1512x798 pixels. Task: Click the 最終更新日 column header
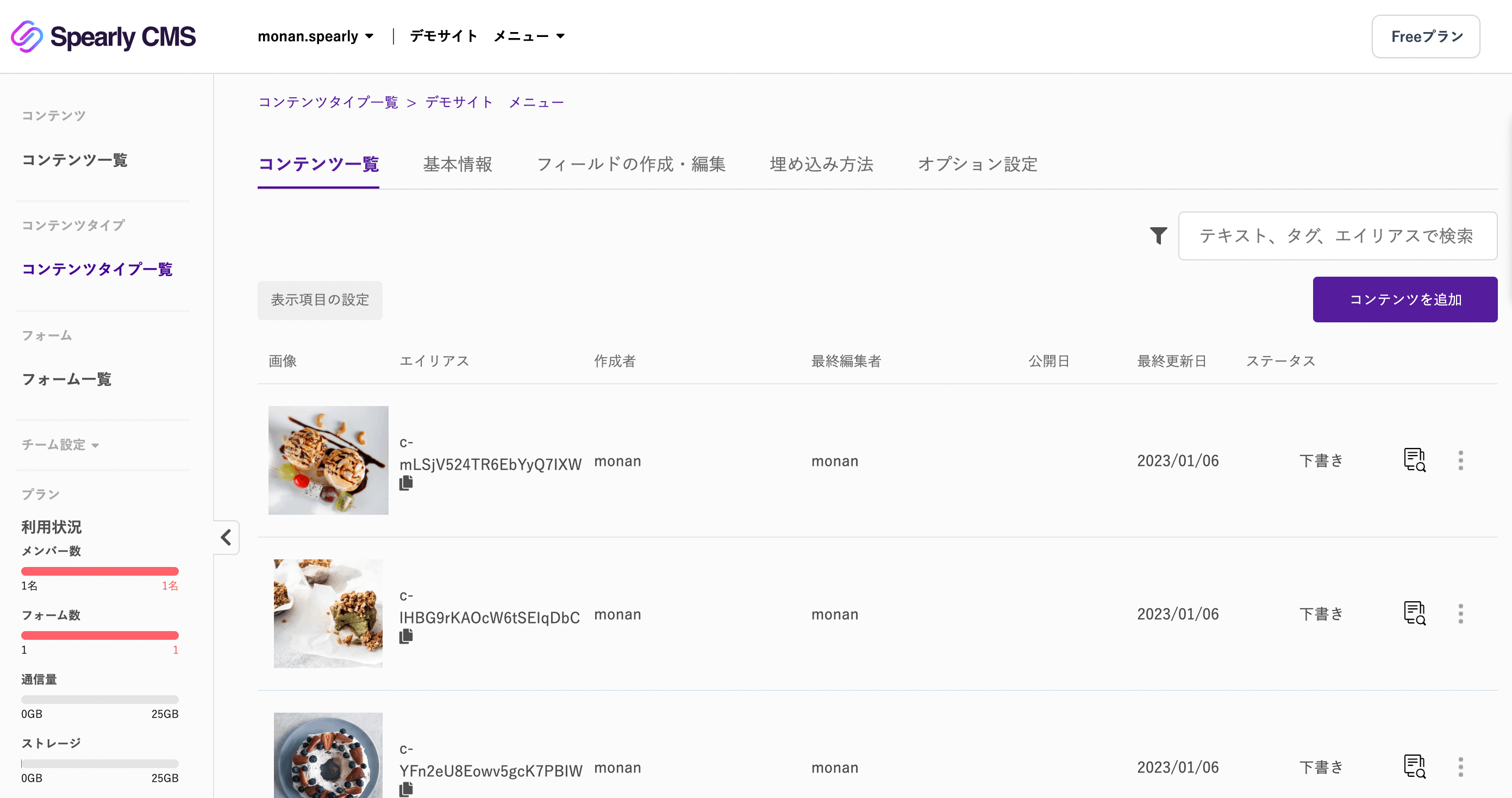click(x=1172, y=361)
